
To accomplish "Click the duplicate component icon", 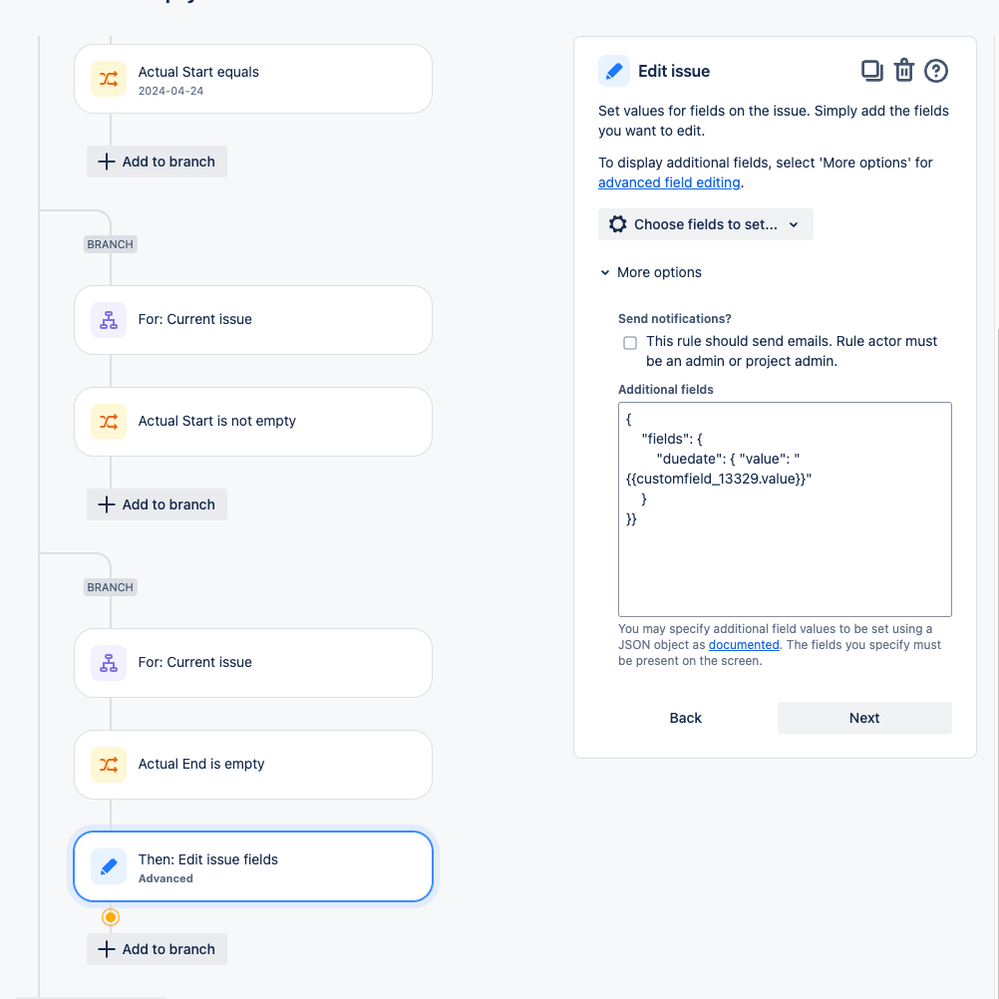I will coord(872,71).
